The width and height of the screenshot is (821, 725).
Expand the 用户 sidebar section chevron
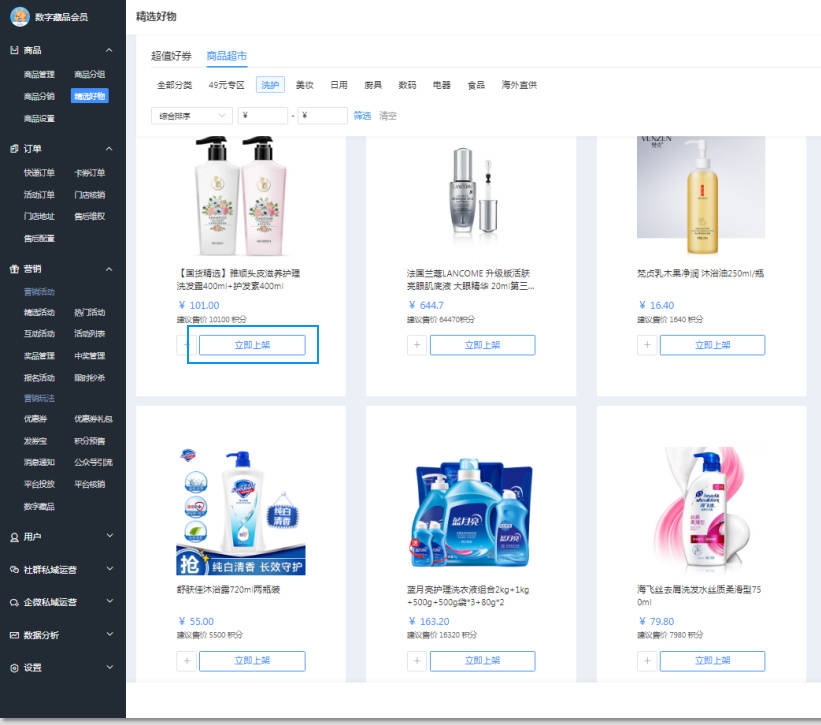click(x=109, y=536)
